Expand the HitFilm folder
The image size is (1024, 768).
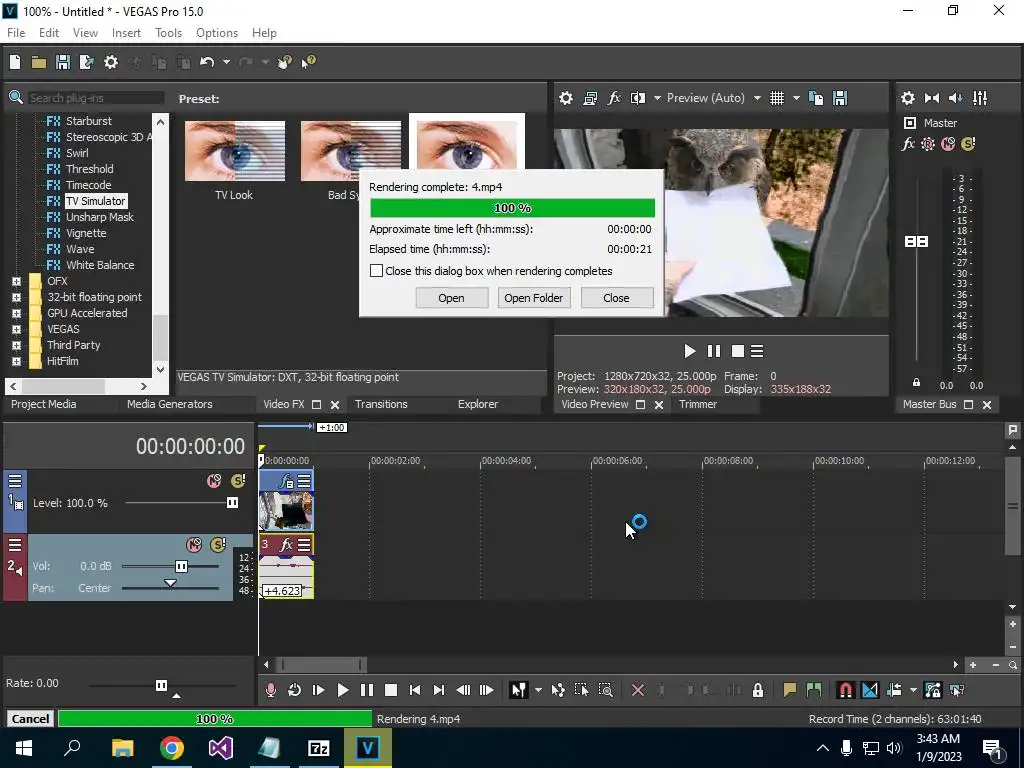(16, 361)
